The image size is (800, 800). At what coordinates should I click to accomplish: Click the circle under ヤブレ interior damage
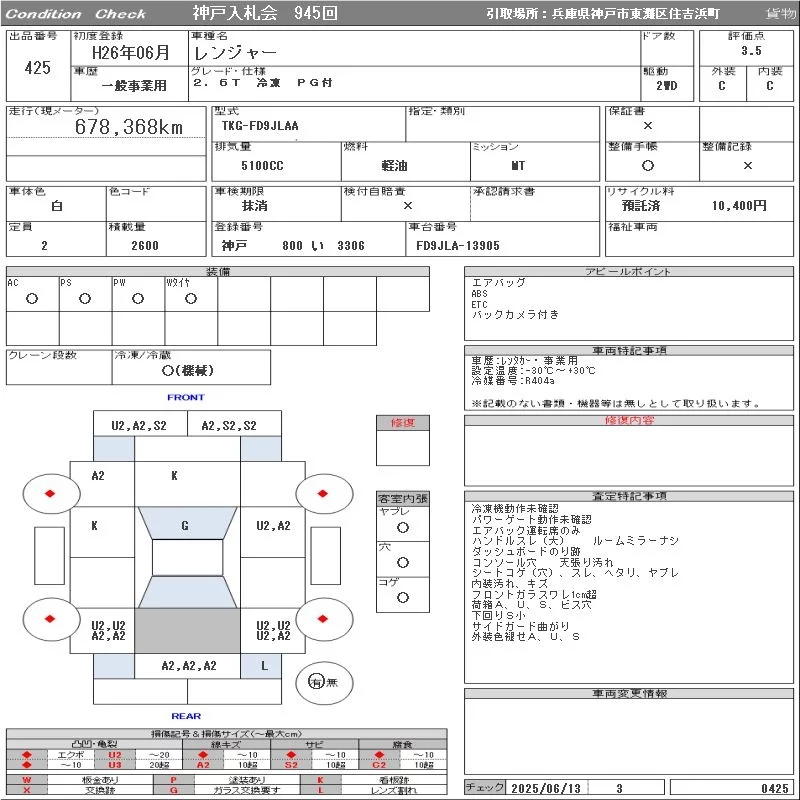[403, 528]
